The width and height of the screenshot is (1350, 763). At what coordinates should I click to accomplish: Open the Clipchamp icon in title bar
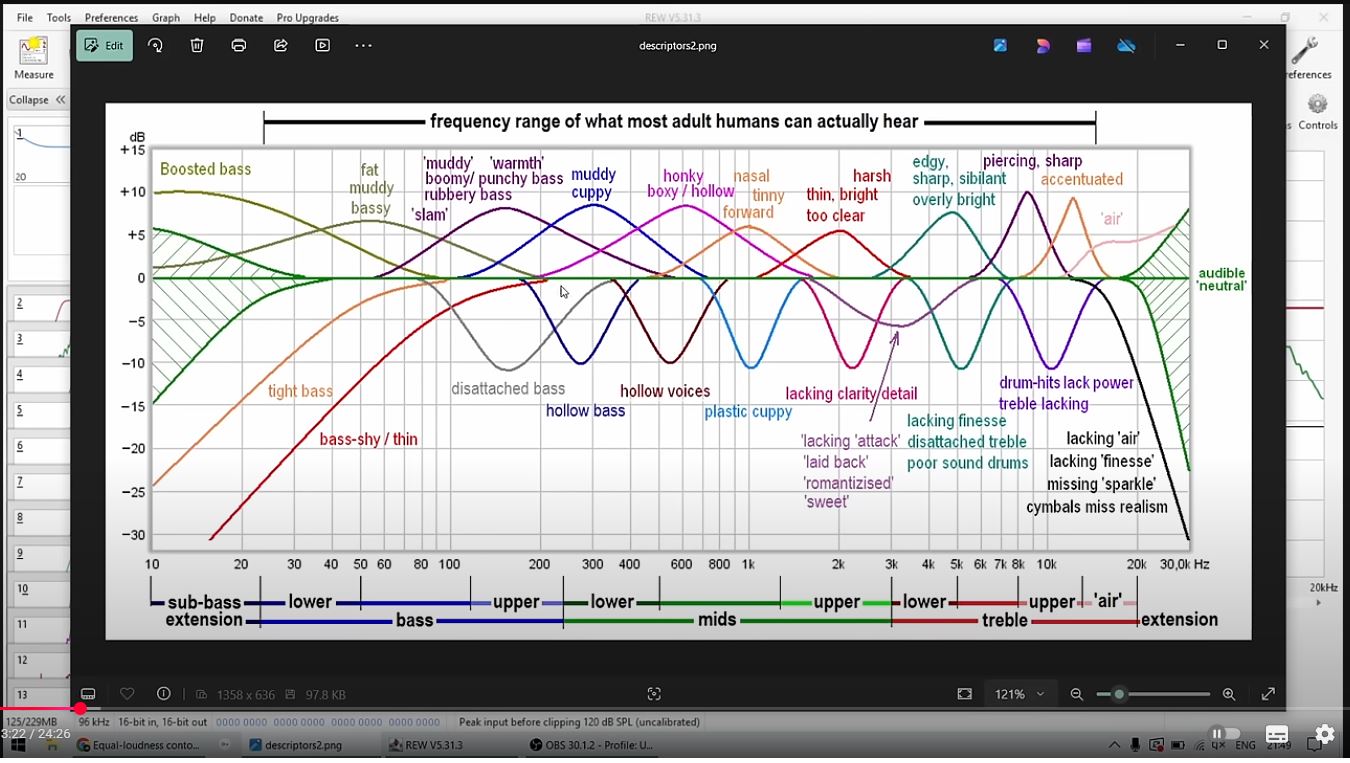[1084, 45]
